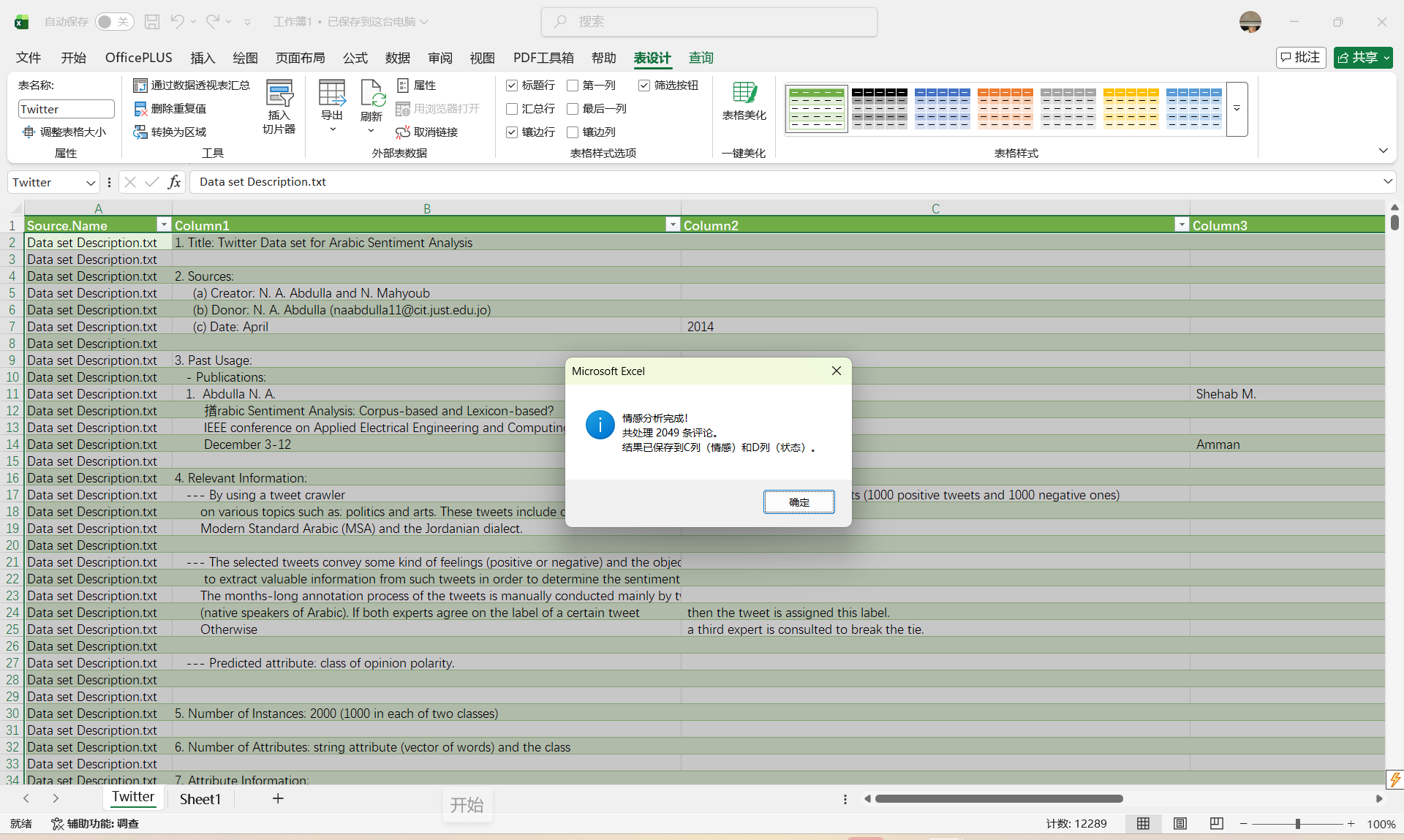Select the orange table style swatch
The width and height of the screenshot is (1404, 840).
[x=1005, y=108]
